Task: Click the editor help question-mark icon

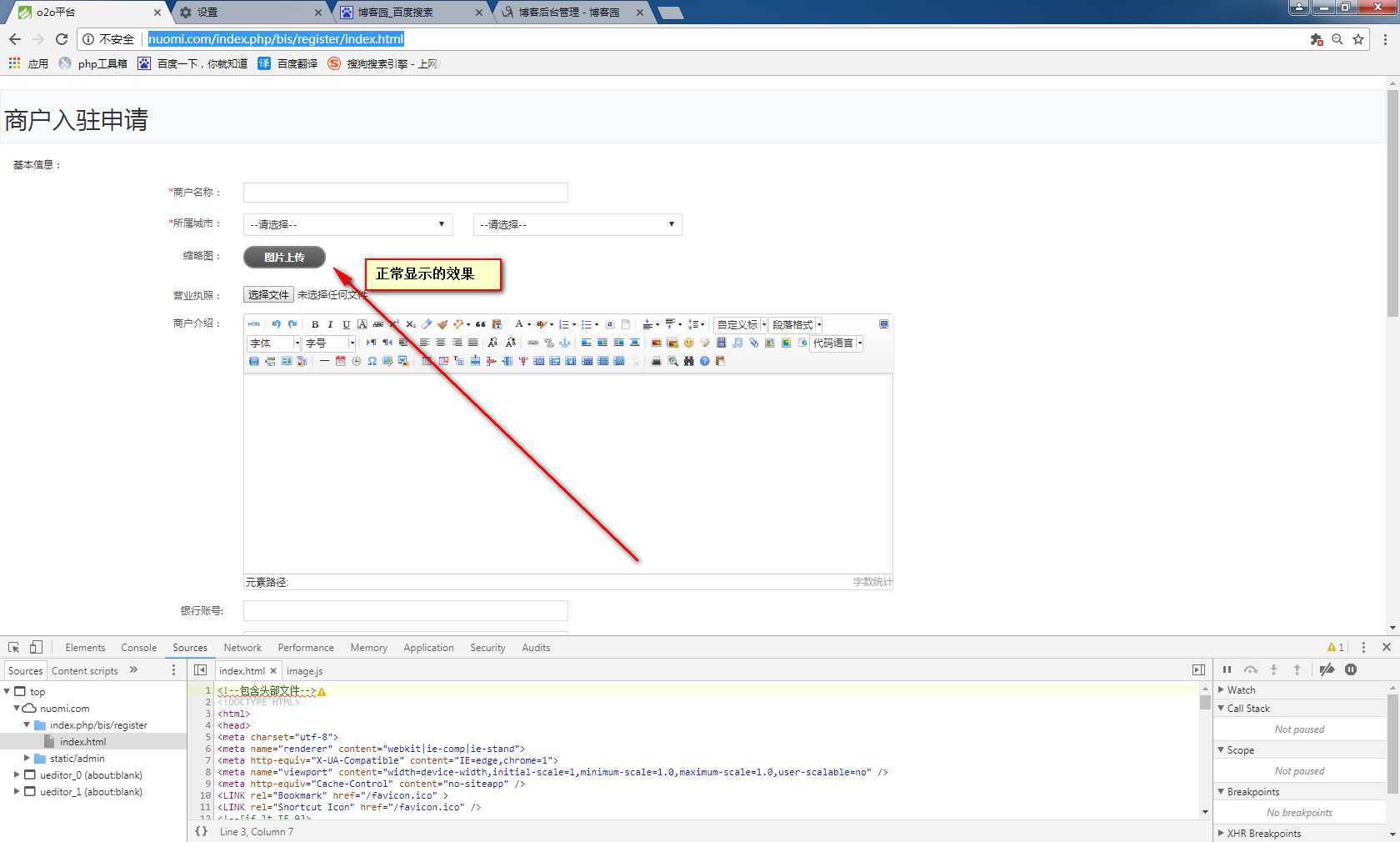Action: (x=704, y=361)
